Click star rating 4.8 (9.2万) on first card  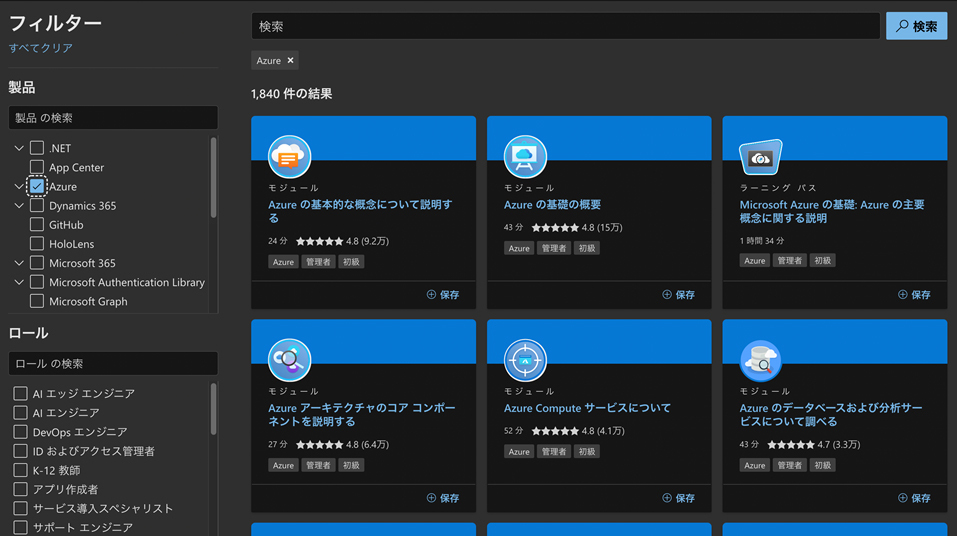tap(342, 241)
